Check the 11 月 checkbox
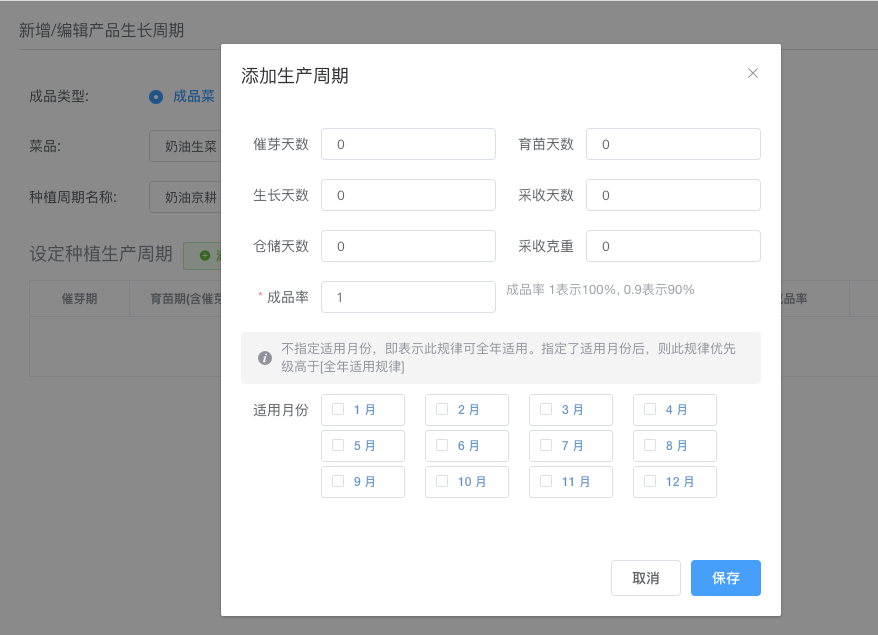 pos(546,481)
